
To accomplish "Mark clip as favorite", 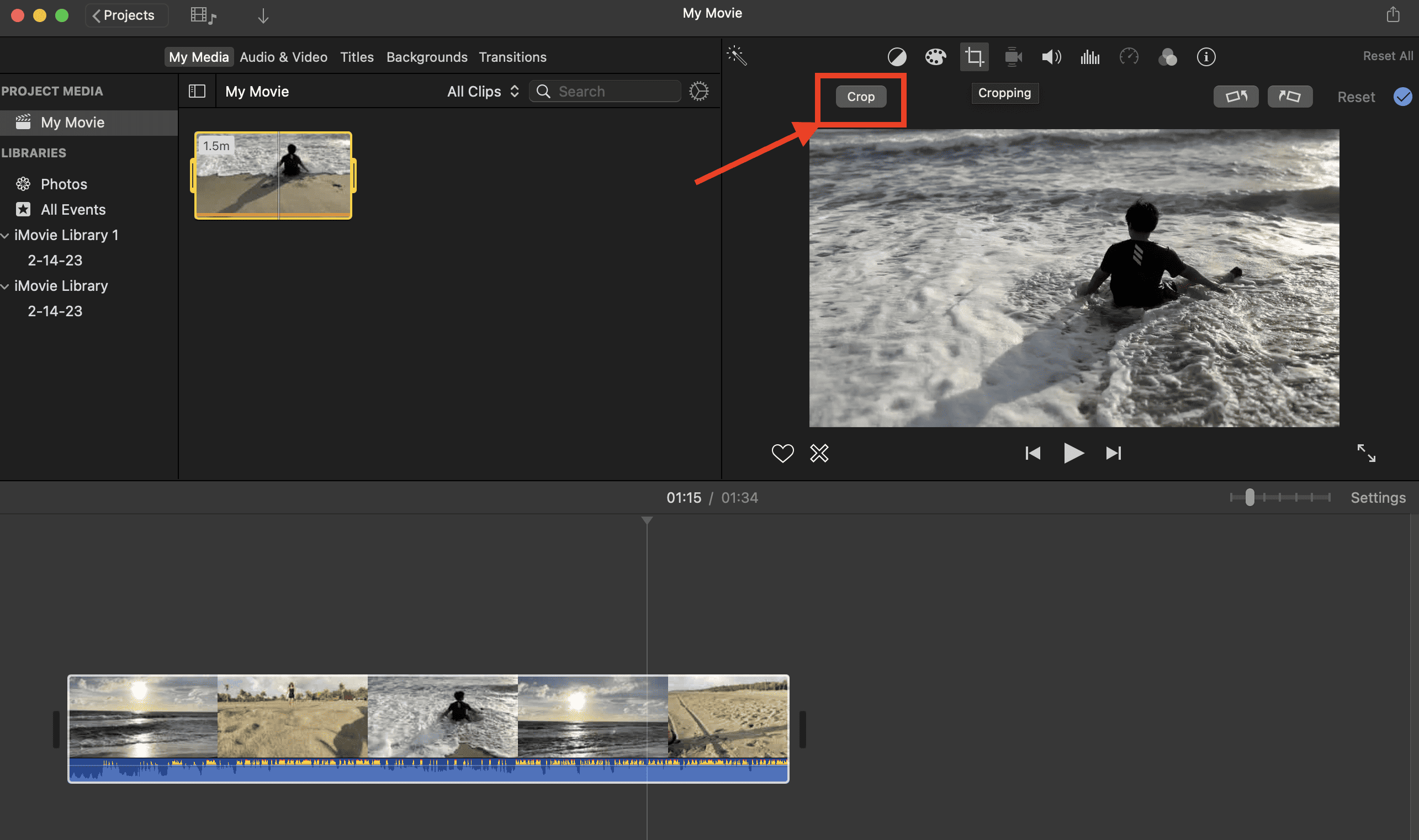I will [782, 453].
